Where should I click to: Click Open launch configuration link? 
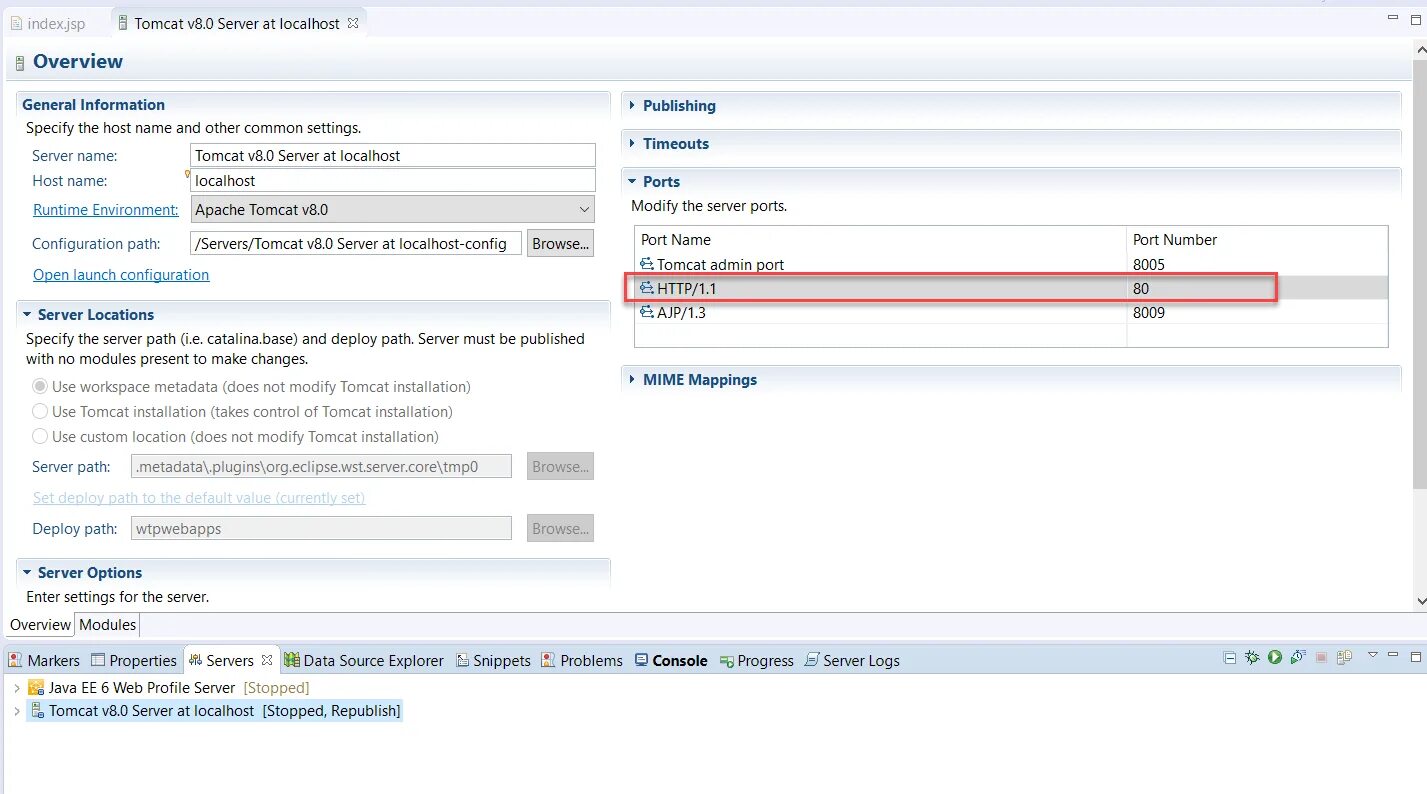click(x=121, y=275)
